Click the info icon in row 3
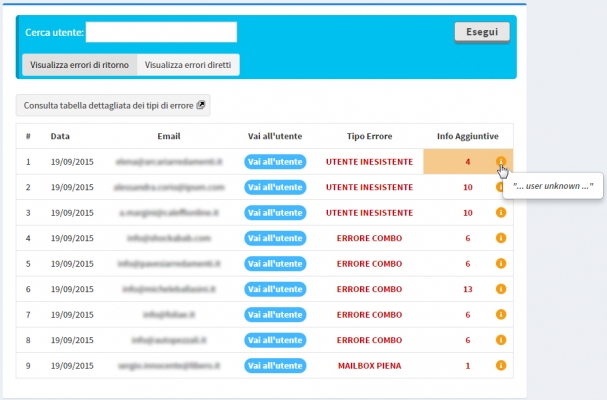The width and height of the screenshot is (607, 400). (501, 212)
